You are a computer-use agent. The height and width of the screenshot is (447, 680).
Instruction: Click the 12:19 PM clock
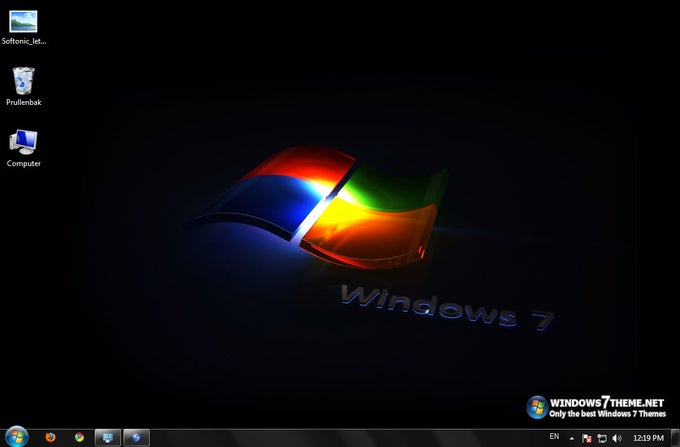pyautogui.click(x=648, y=438)
